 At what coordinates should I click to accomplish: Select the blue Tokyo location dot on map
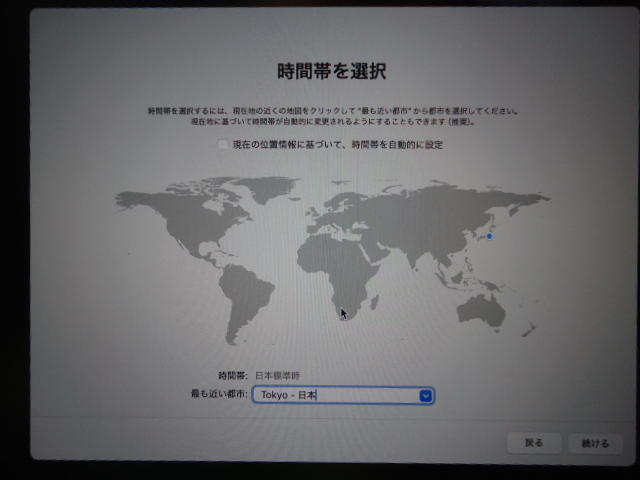490,236
